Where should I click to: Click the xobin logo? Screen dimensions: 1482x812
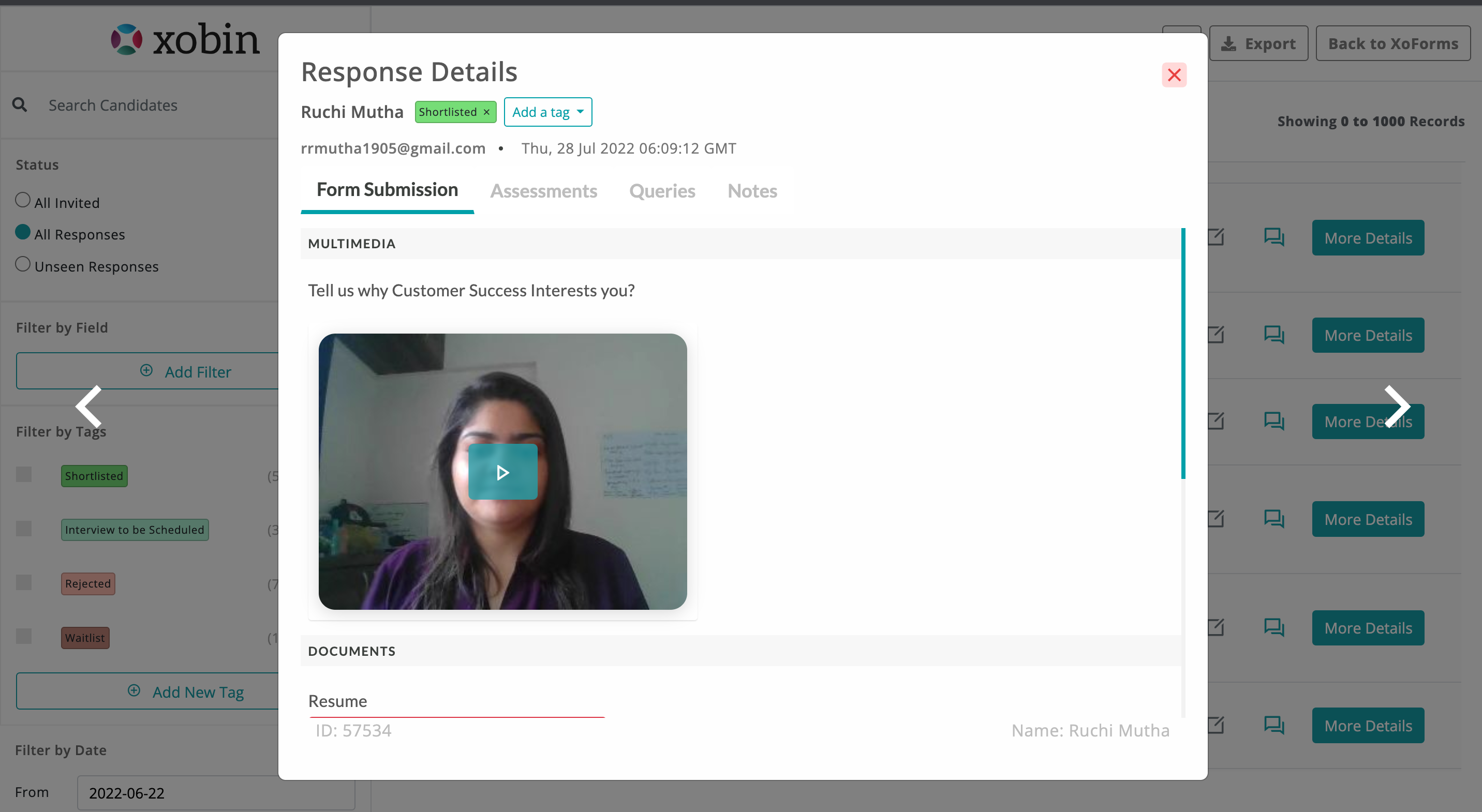(x=185, y=39)
